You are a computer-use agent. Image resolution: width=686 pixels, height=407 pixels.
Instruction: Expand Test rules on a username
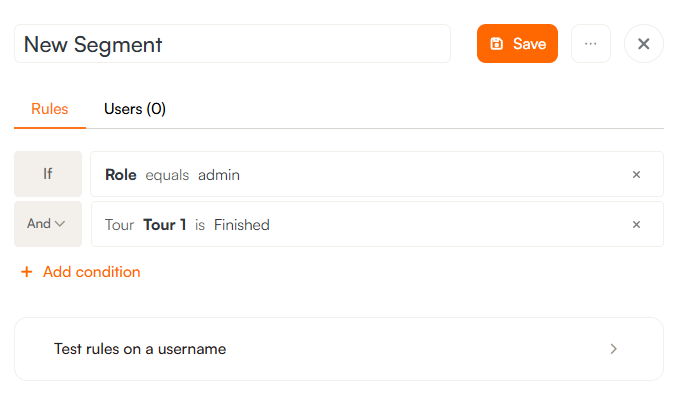tap(140, 349)
